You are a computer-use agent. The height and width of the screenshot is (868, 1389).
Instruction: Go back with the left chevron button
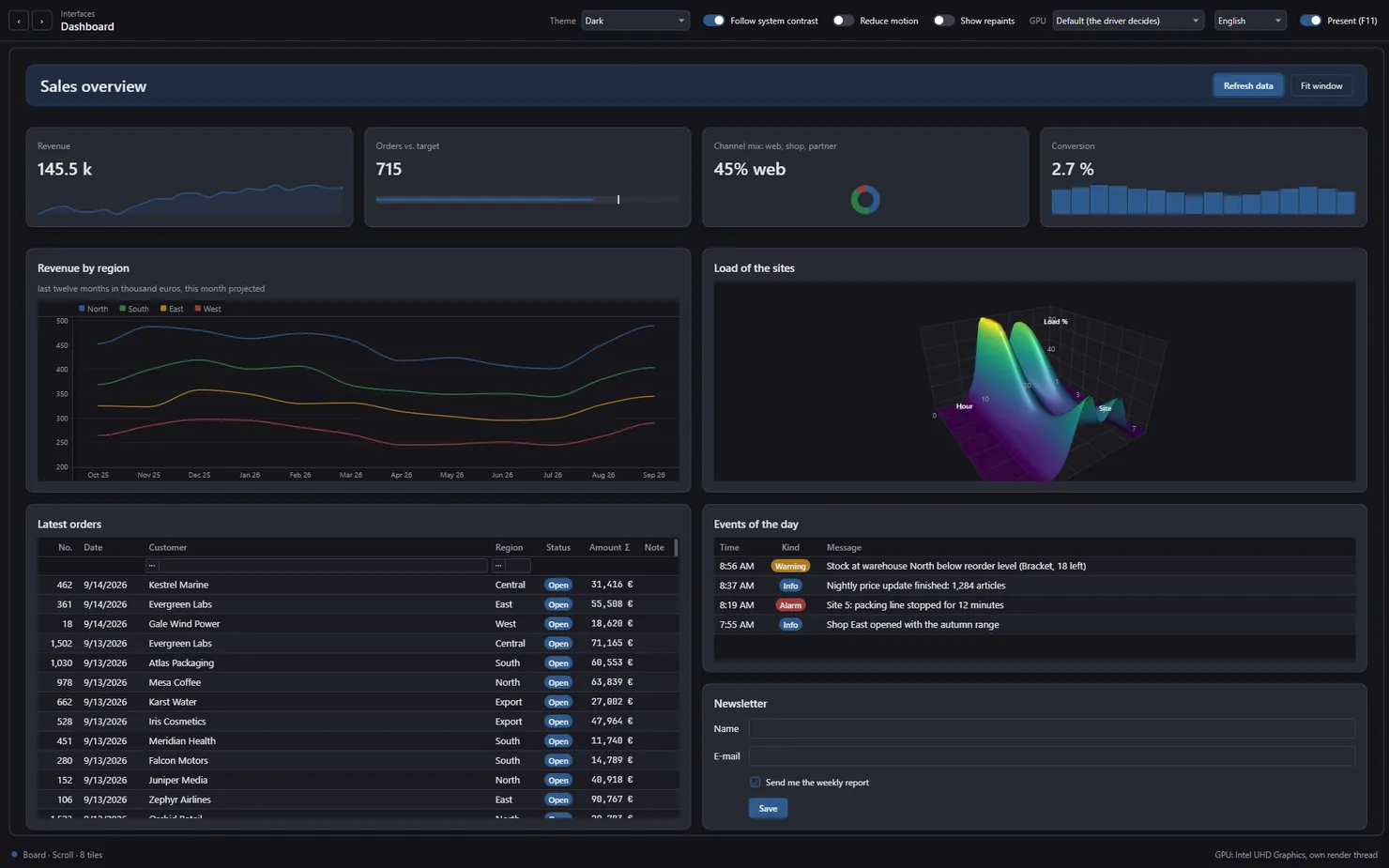tap(19, 21)
